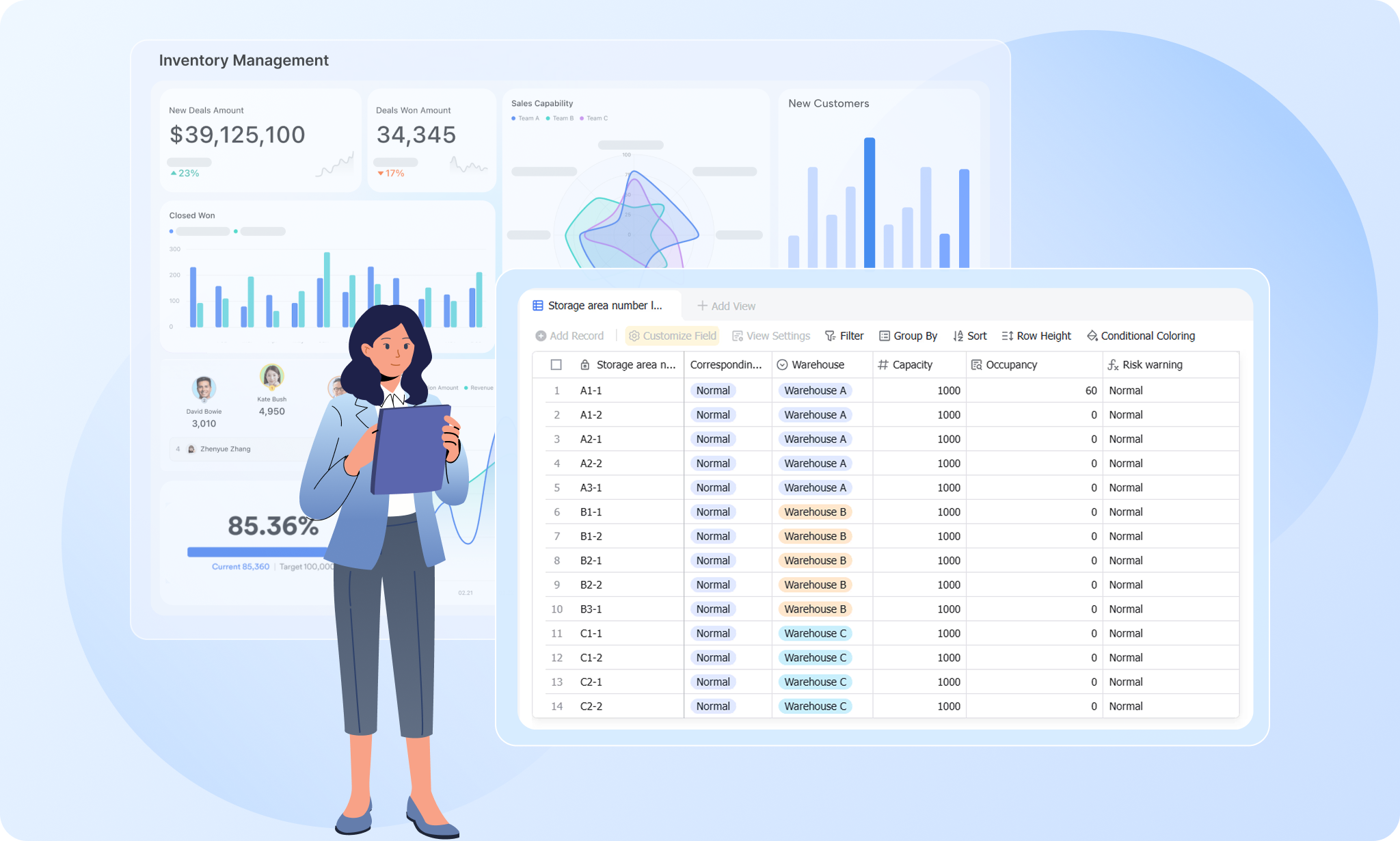Toggle the select-all checkbox in table header
The height and width of the screenshot is (841, 1400).
556,365
